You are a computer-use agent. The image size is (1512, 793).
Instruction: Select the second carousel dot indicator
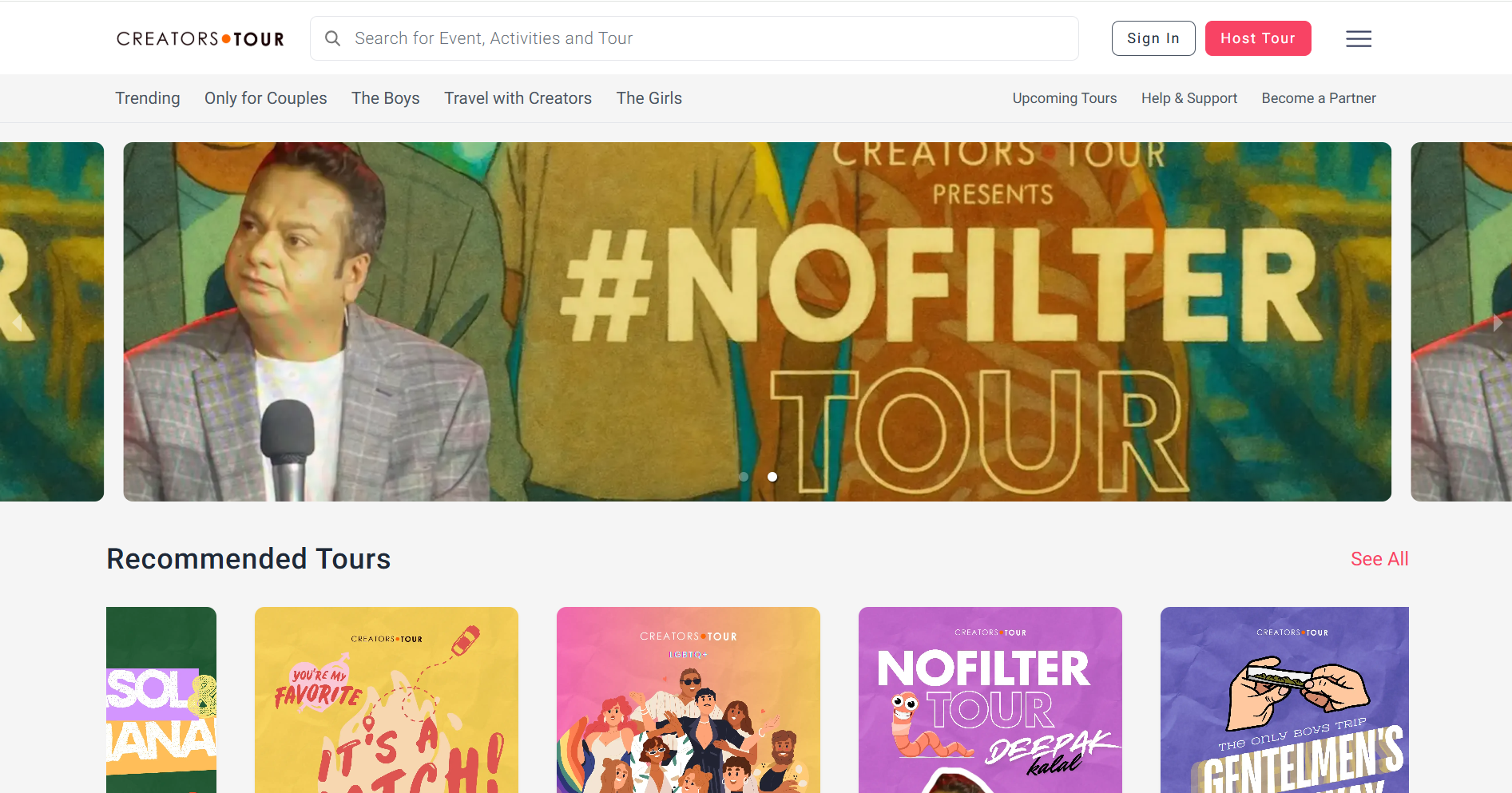pos(772,477)
